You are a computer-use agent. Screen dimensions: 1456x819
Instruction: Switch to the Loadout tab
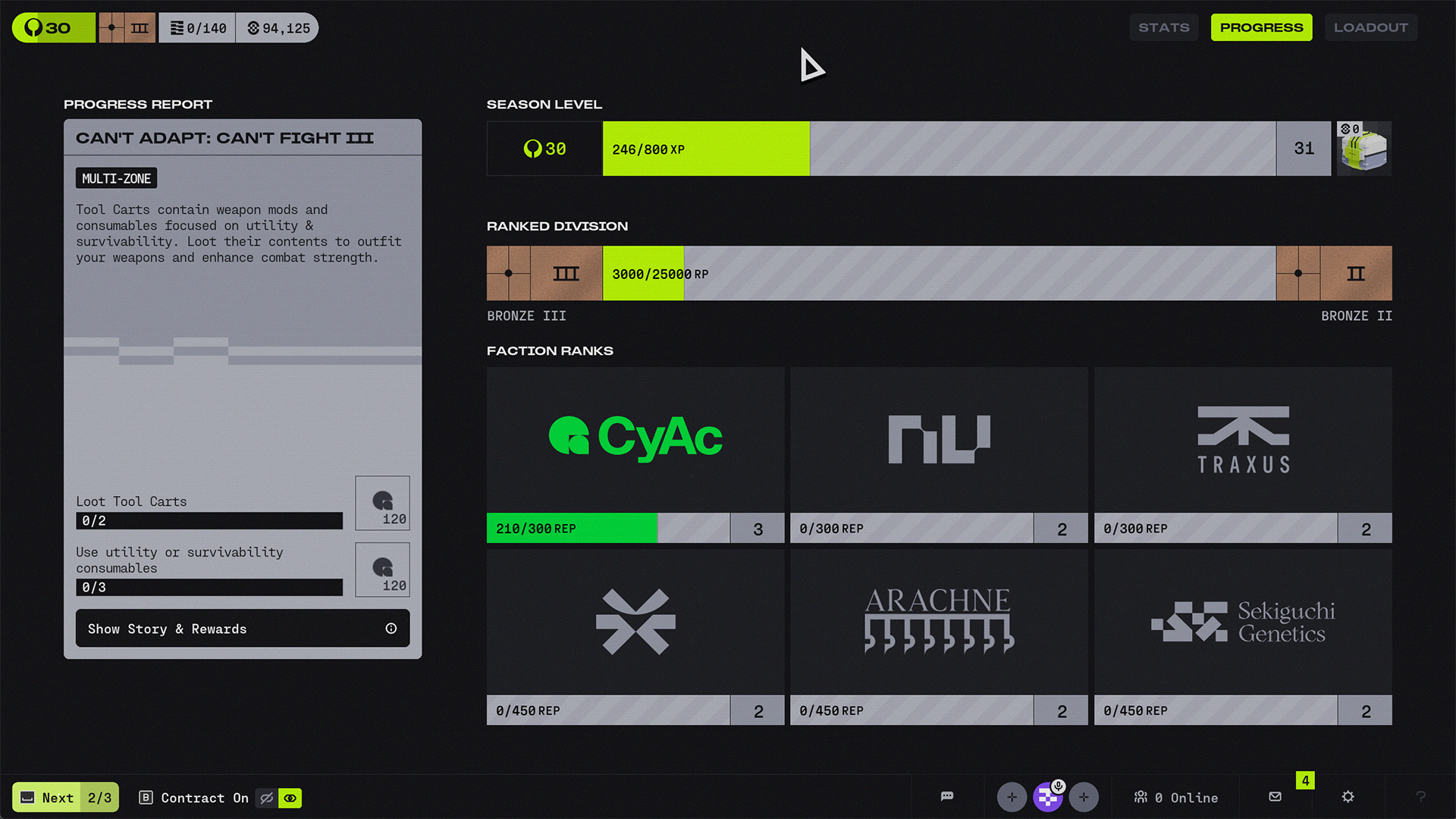click(1370, 27)
